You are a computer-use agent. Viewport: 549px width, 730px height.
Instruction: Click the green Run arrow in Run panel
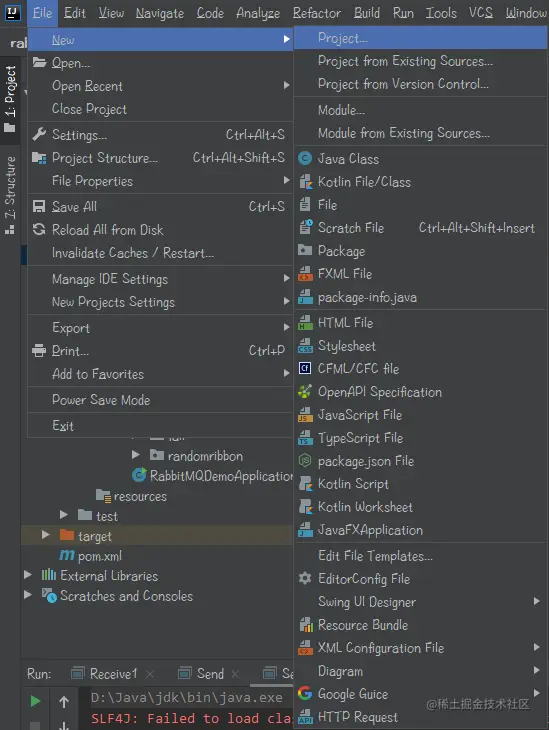[x=35, y=701]
